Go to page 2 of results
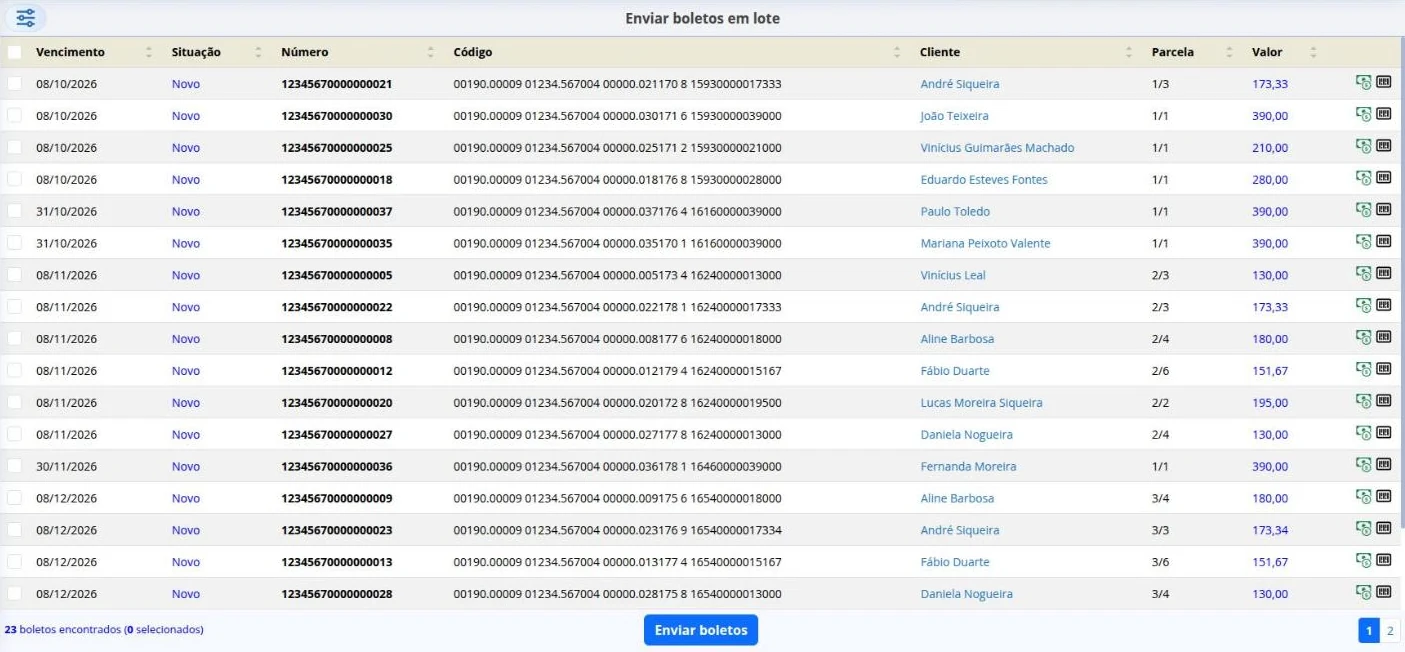This screenshot has width=1405, height=652. coord(1390,630)
